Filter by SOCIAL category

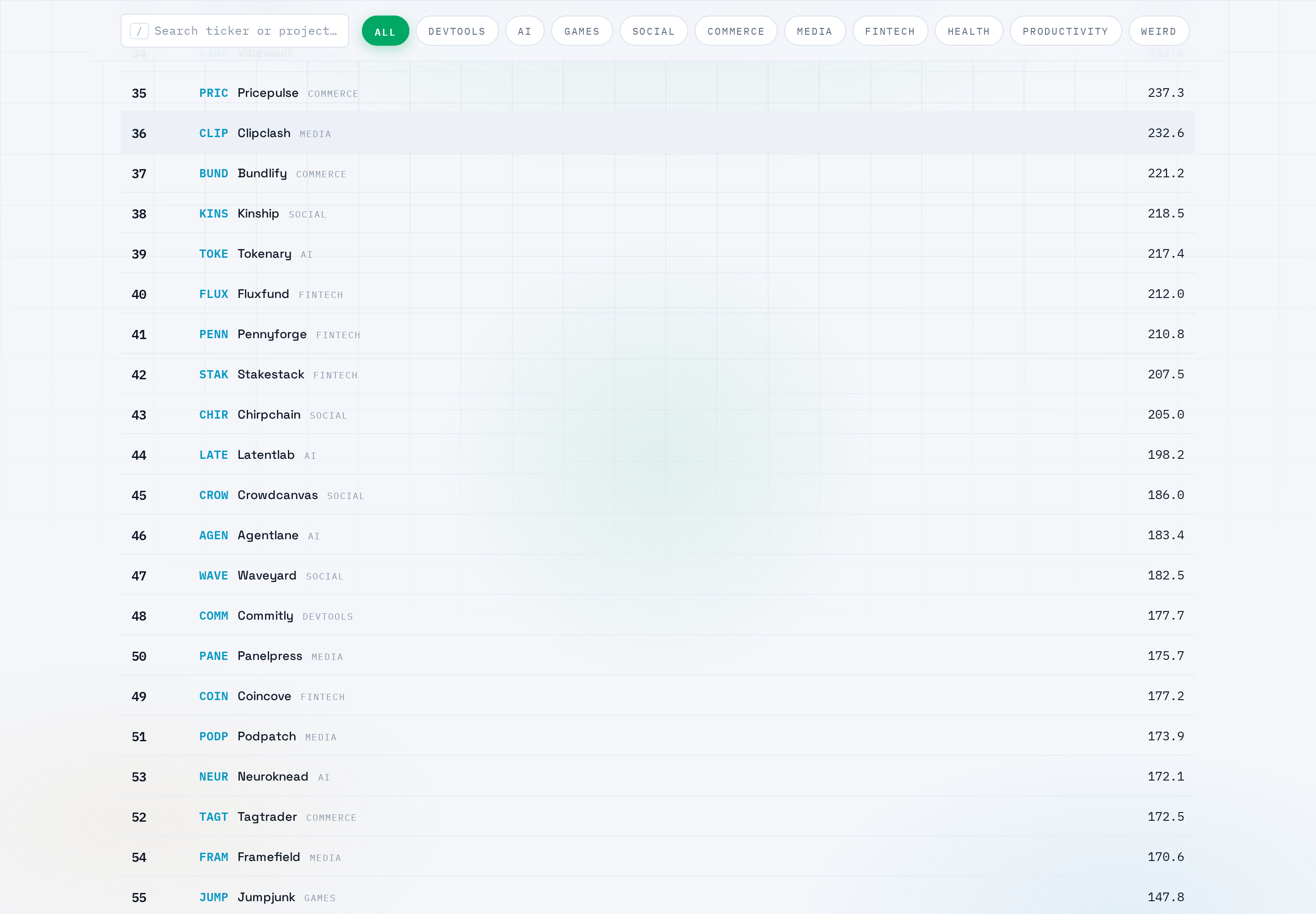(653, 31)
